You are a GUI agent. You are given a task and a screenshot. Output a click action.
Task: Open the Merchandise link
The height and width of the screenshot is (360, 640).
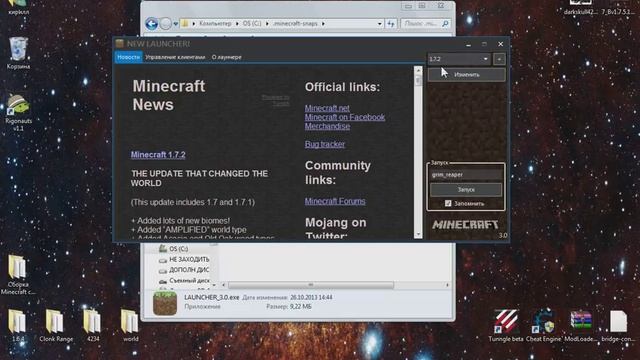coord(327,126)
